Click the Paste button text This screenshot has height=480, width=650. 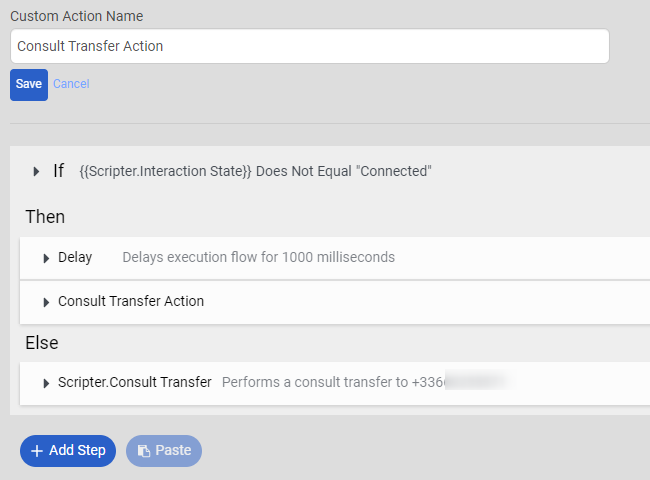point(173,451)
